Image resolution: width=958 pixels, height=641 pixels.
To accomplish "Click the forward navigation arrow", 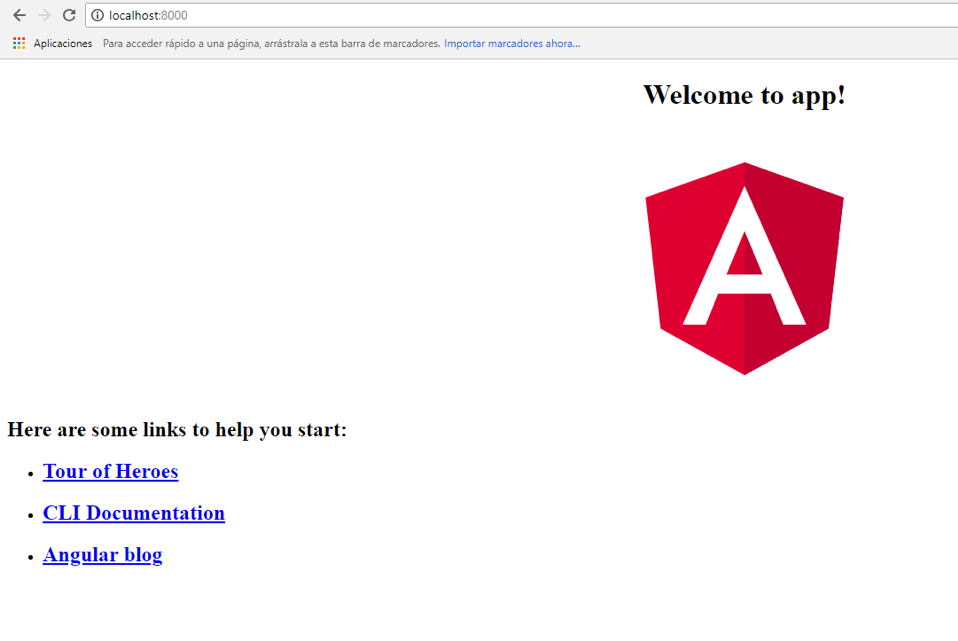I will (x=44, y=15).
